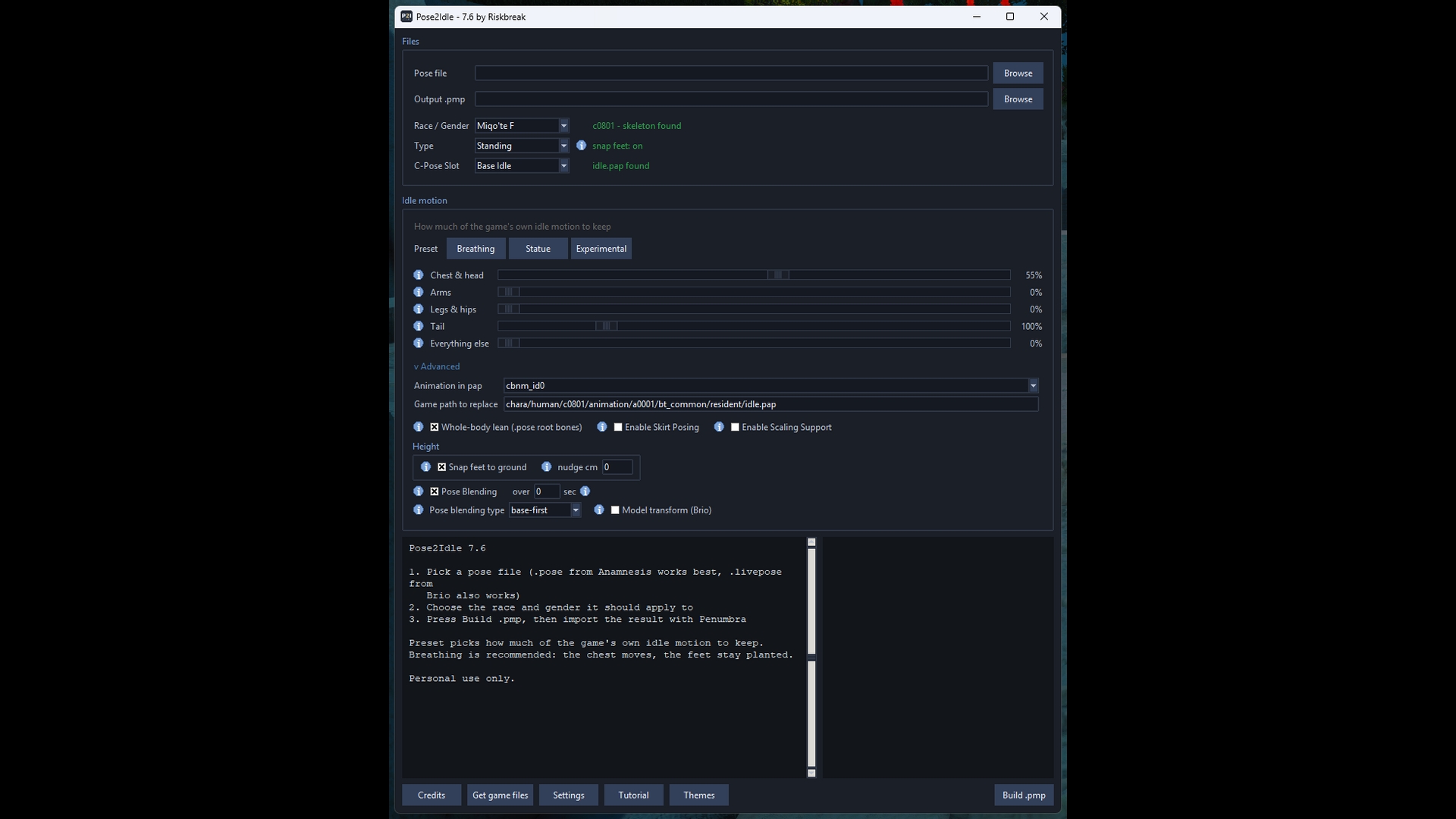Collapse the Advanced section
Image resolution: width=1456 pixels, height=819 pixels.
pos(437,366)
